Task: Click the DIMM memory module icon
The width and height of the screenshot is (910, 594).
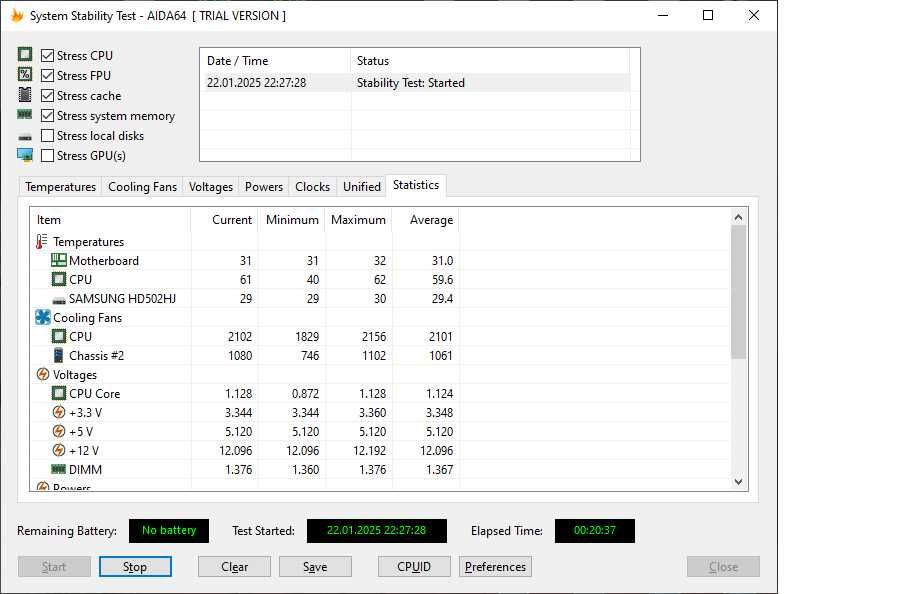Action: click(59, 469)
